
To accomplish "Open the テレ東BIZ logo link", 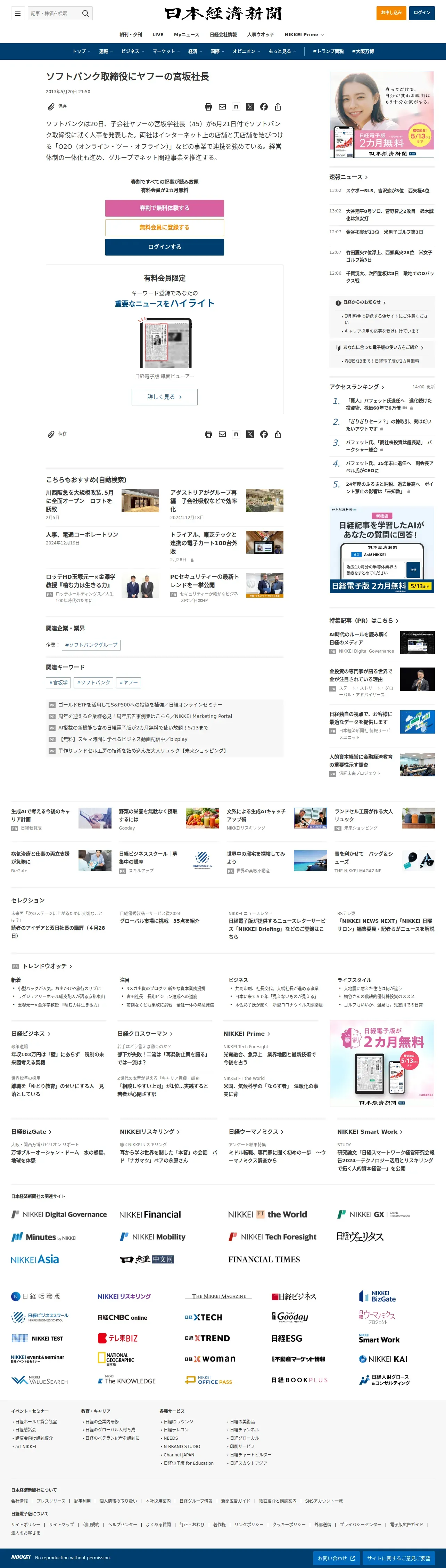I will click(x=118, y=1338).
